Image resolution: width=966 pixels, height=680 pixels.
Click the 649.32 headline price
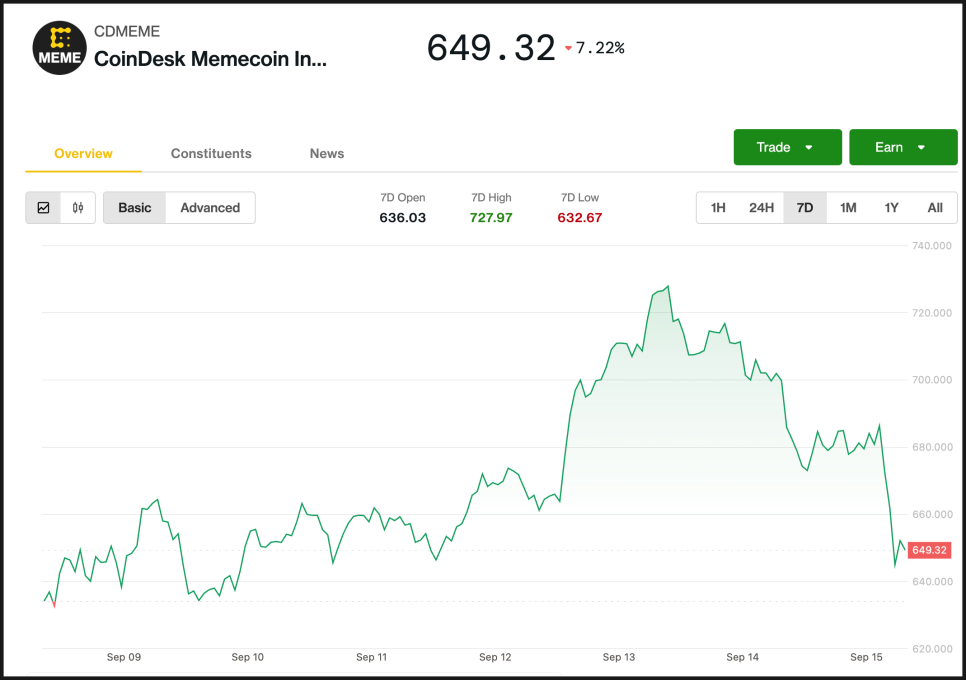tap(491, 48)
